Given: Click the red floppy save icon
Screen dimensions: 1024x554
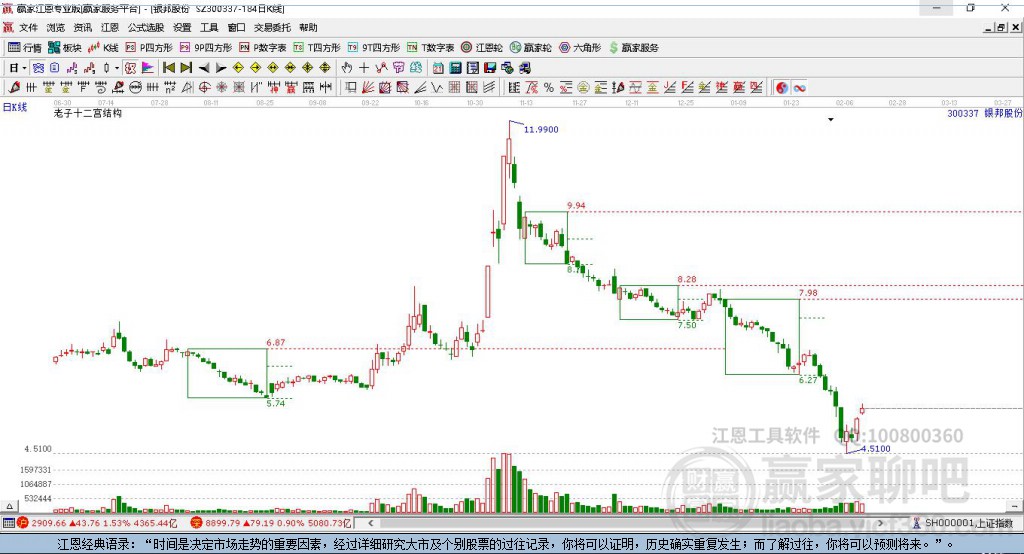Looking at the screenshot, I should coord(490,67).
